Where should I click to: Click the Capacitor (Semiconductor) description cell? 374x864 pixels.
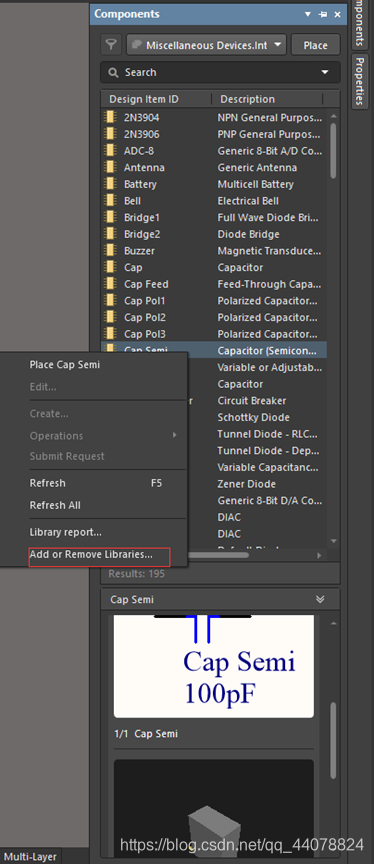pos(267,350)
